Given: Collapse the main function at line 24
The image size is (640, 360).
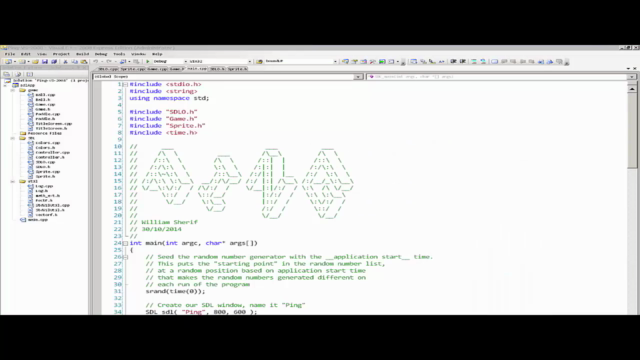Looking at the screenshot, I should pyautogui.click(x=125, y=243).
